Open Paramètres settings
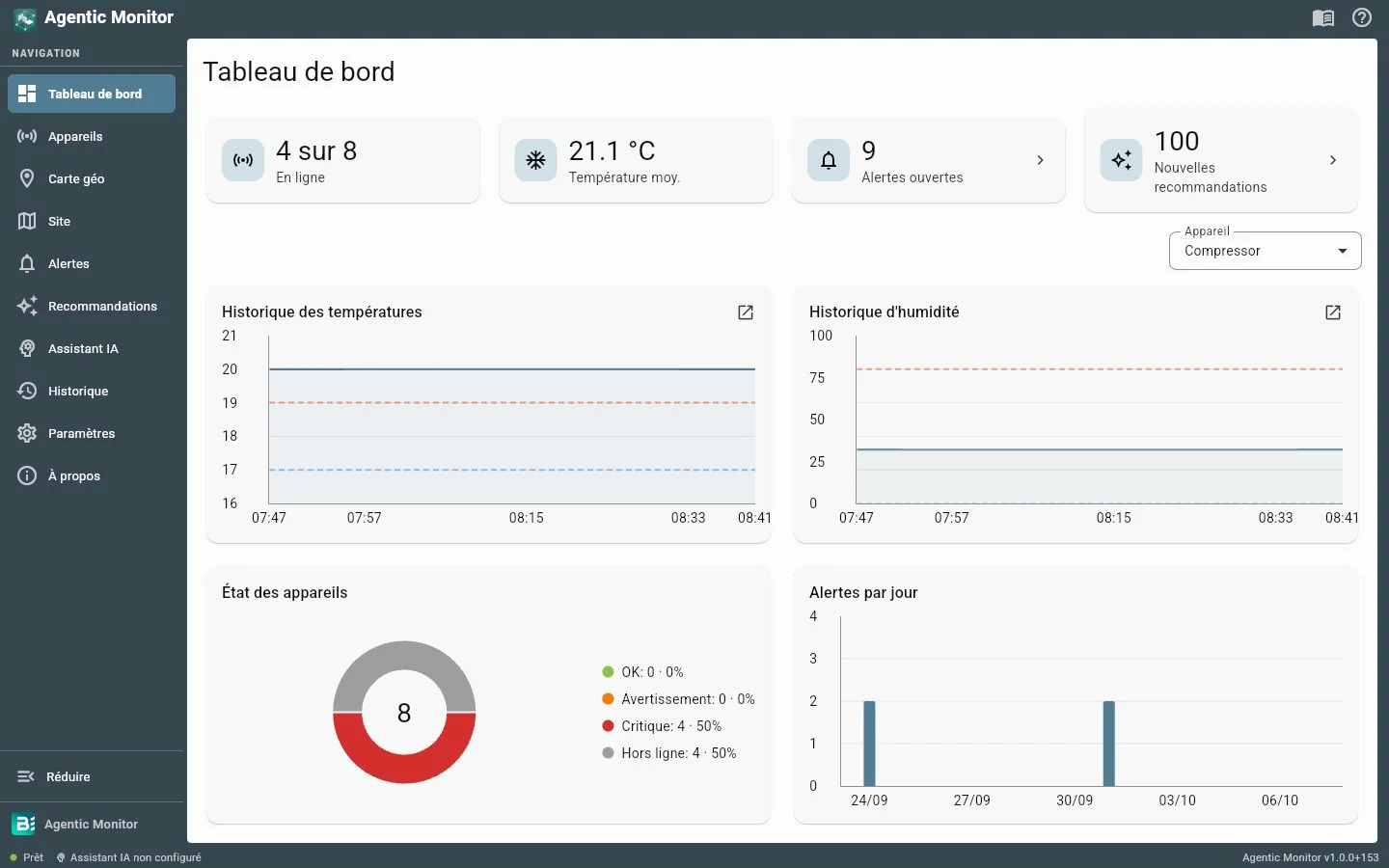The width and height of the screenshot is (1389, 868). pyautogui.click(x=92, y=433)
